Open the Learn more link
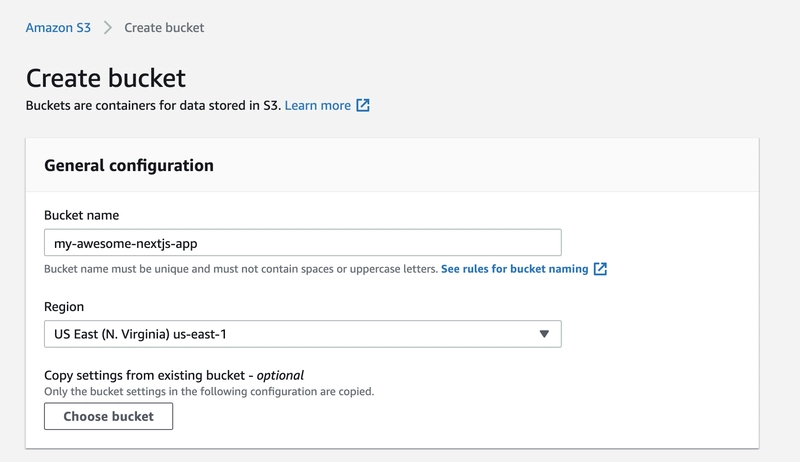This screenshot has height=462, width=800. point(317,106)
